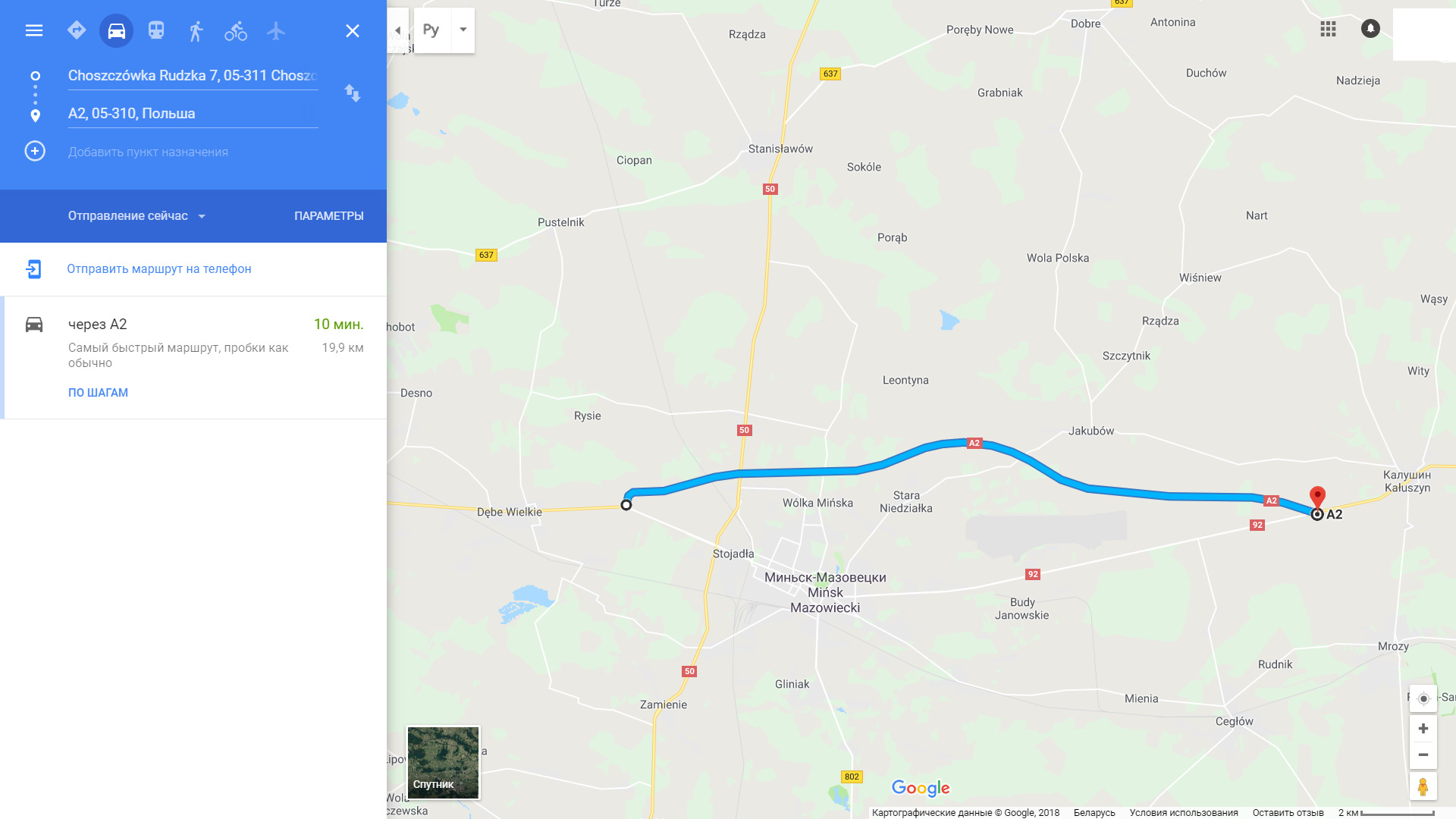
Task: Expand Отправление сейчас departure dropdown
Action: (137, 216)
